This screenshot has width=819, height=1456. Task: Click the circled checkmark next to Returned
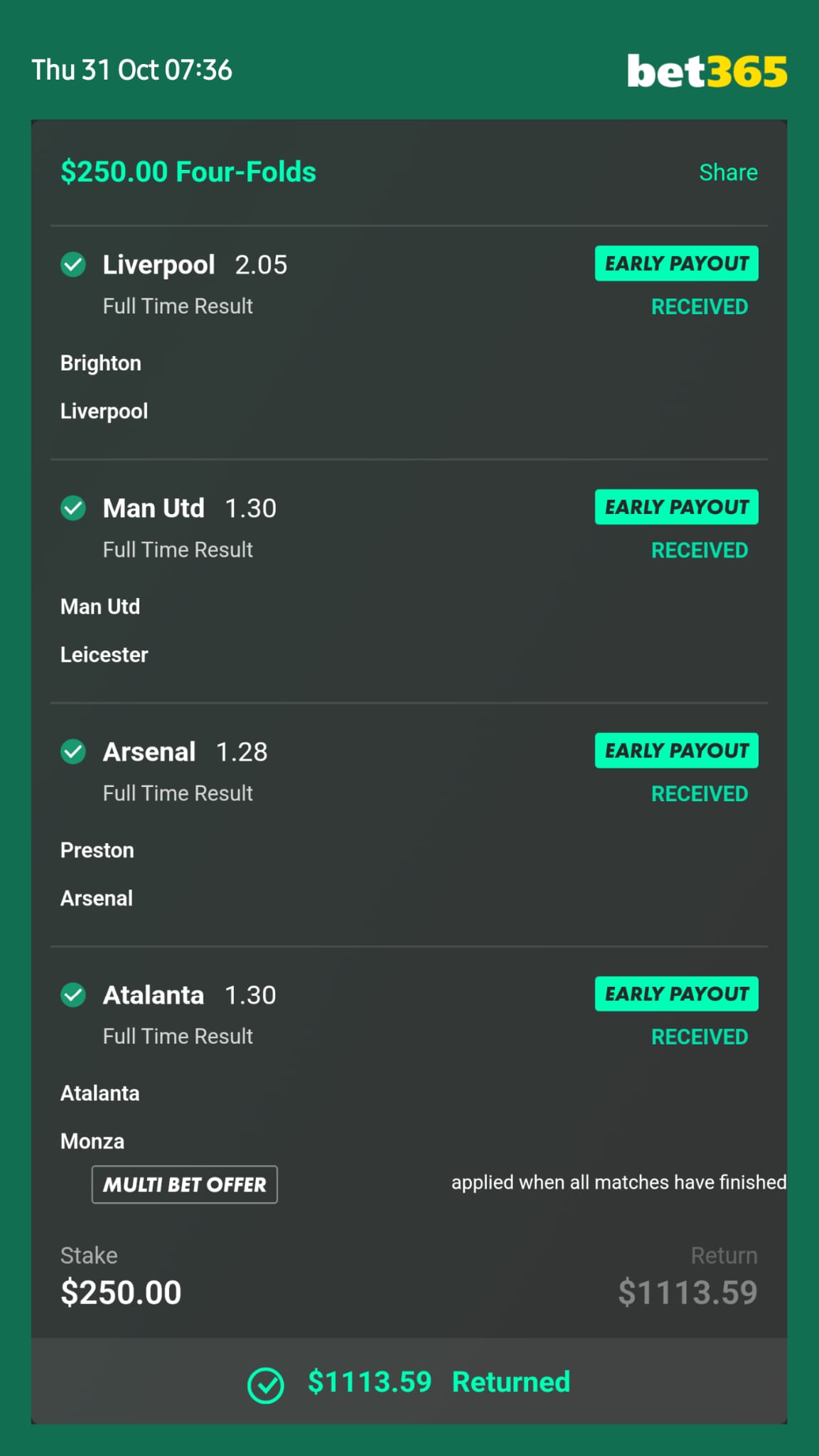266,1385
